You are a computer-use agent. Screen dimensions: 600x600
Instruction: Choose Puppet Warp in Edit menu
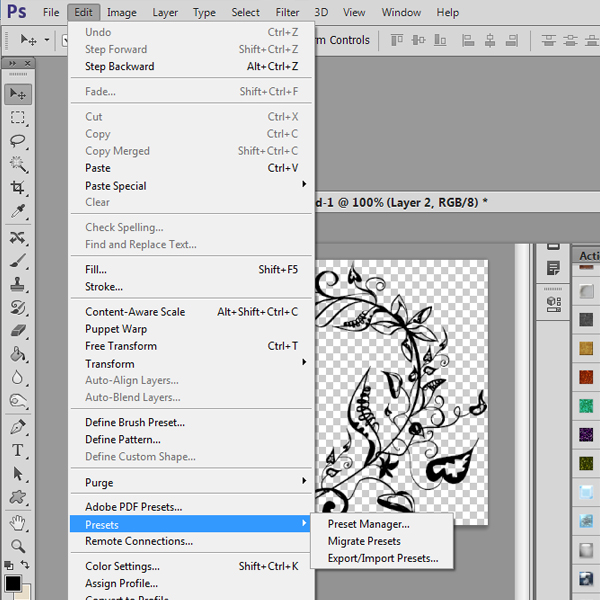click(x=191, y=329)
